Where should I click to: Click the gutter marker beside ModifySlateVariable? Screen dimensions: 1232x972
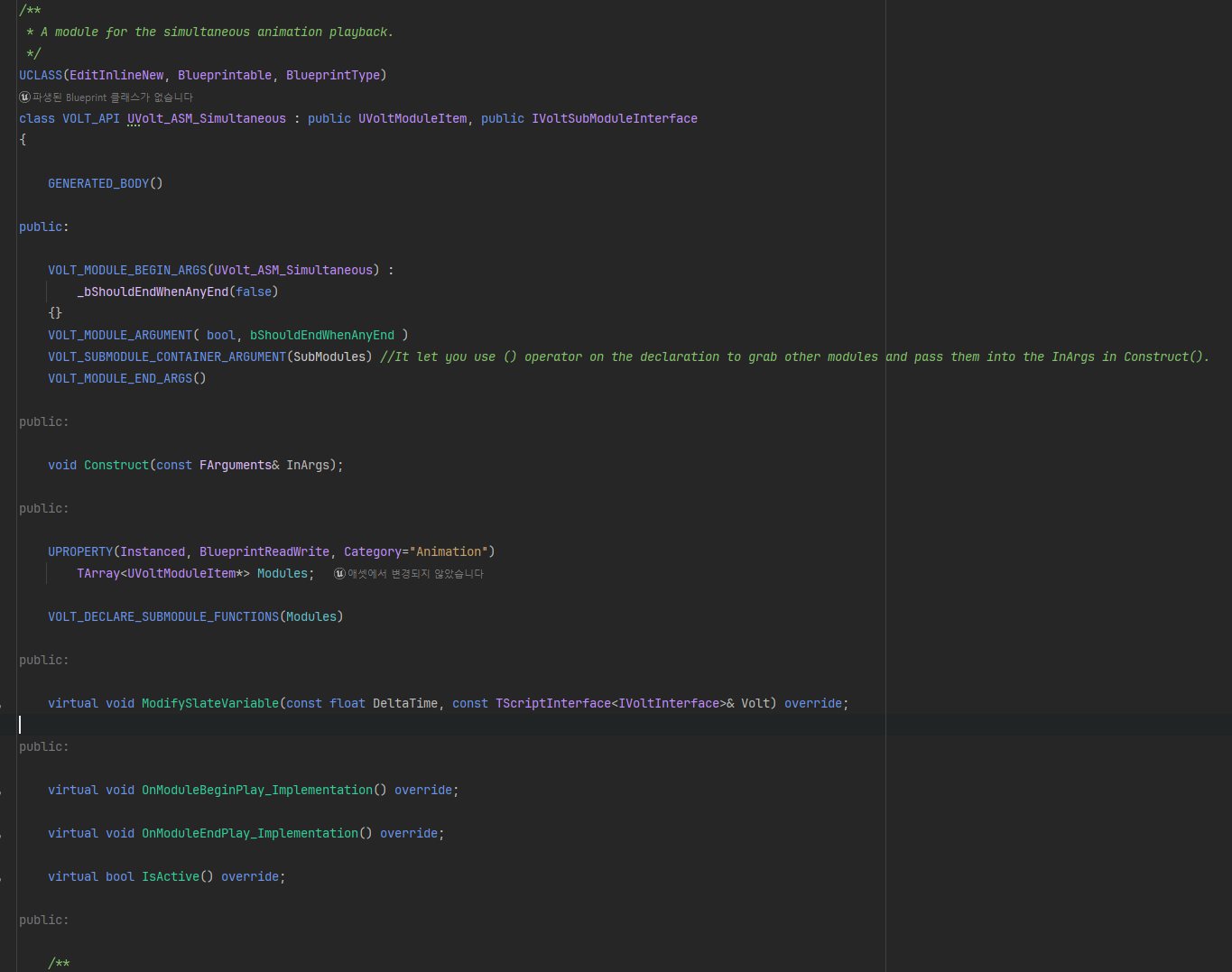tap(2, 705)
